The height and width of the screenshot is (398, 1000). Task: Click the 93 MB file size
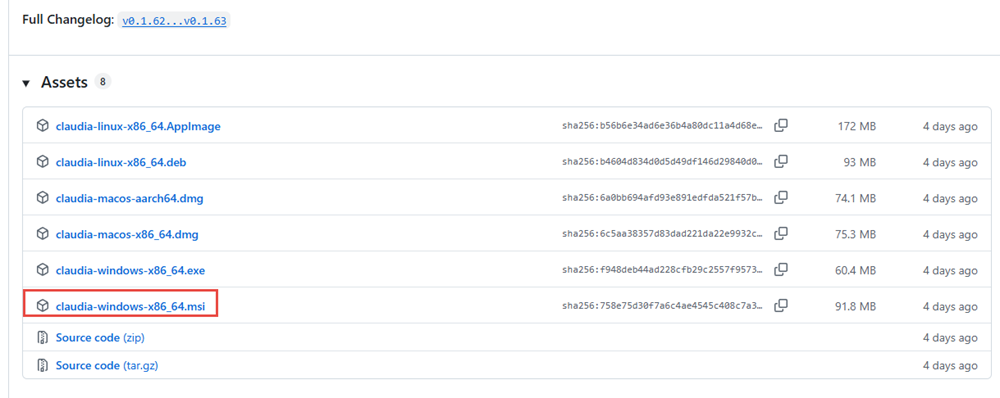[x=860, y=163]
